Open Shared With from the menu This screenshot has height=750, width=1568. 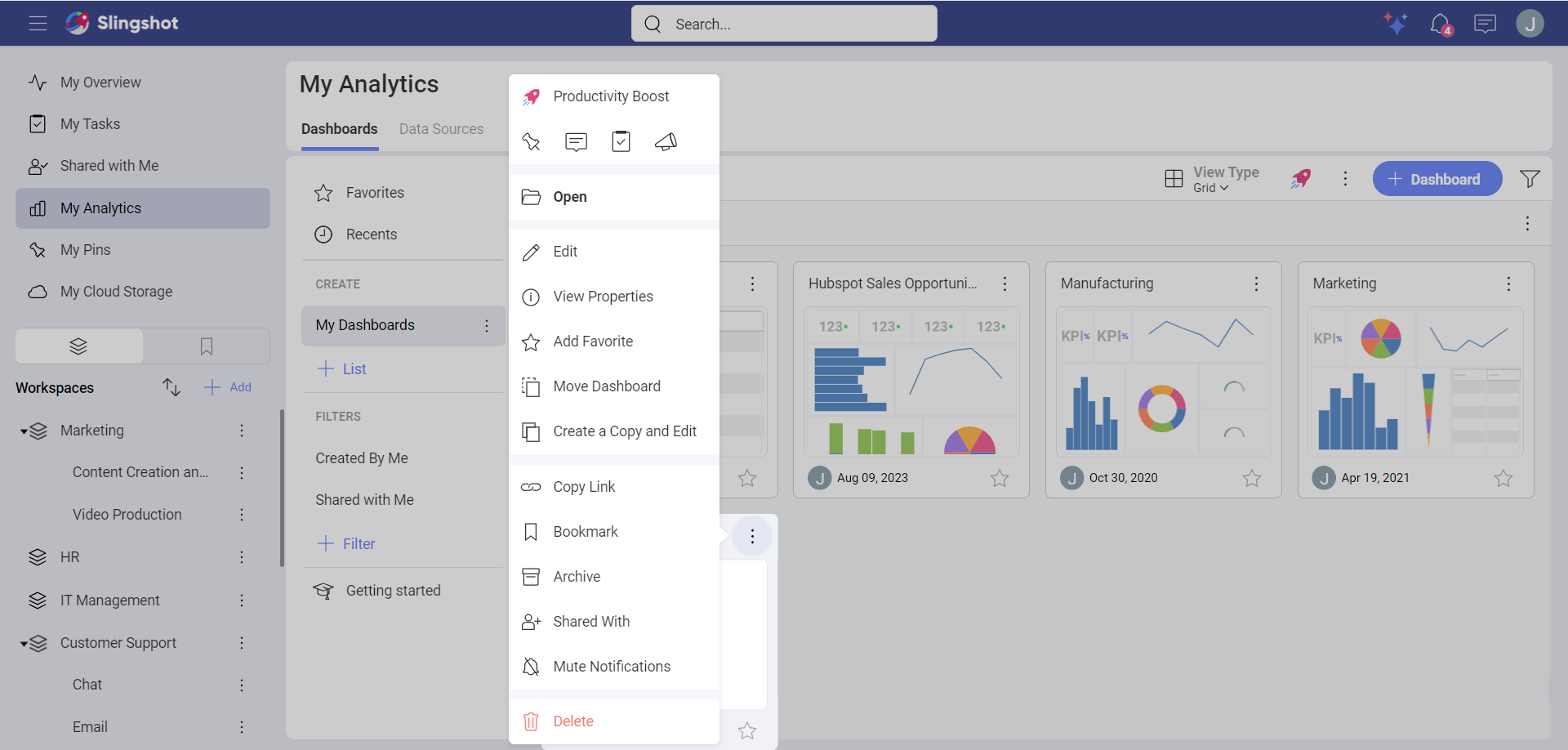coord(614,622)
